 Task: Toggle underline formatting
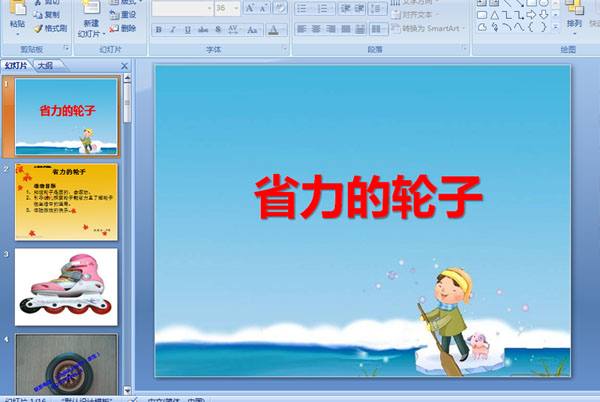point(187,30)
